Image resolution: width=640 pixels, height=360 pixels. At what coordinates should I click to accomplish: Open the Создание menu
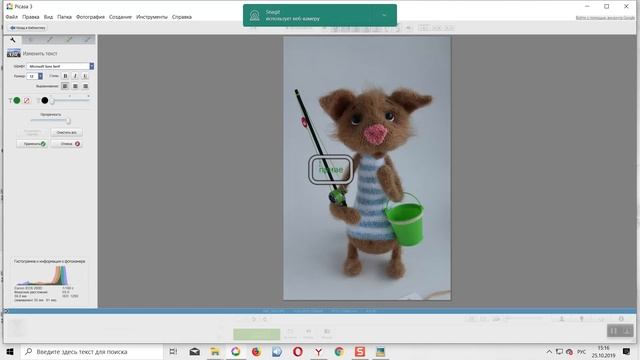[x=120, y=17]
